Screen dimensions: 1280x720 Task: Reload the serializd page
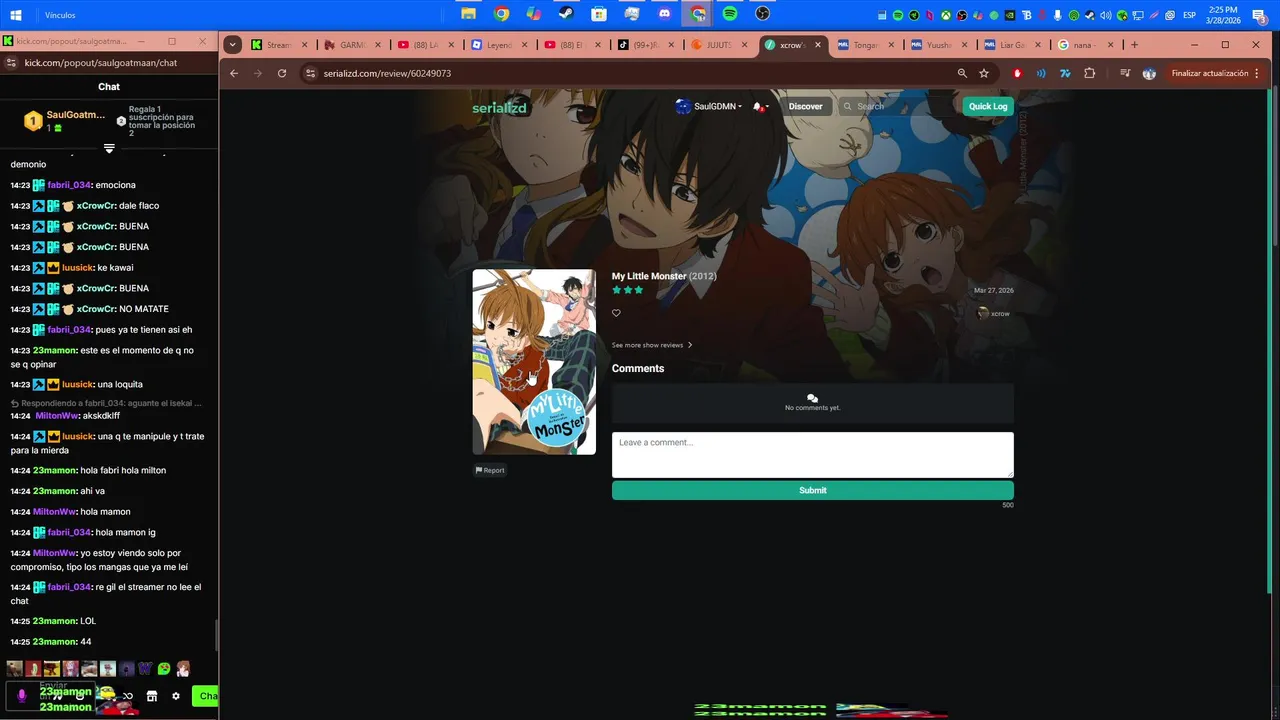click(x=282, y=73)
